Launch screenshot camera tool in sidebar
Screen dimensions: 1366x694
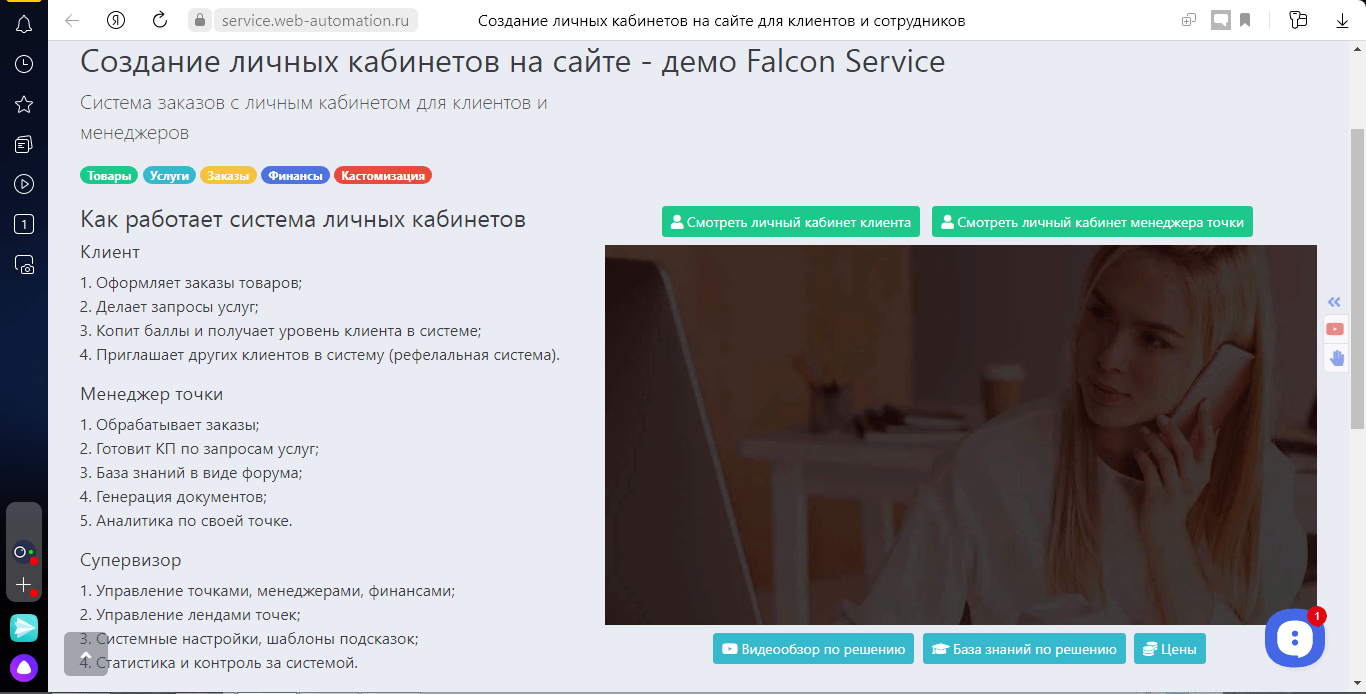point(24,264)
